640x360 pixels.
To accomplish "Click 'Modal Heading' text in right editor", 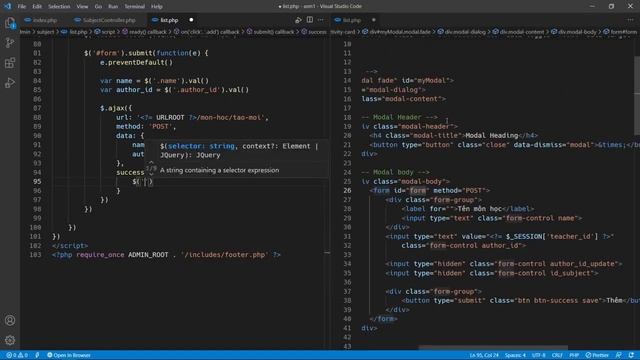I will point(491,136).
